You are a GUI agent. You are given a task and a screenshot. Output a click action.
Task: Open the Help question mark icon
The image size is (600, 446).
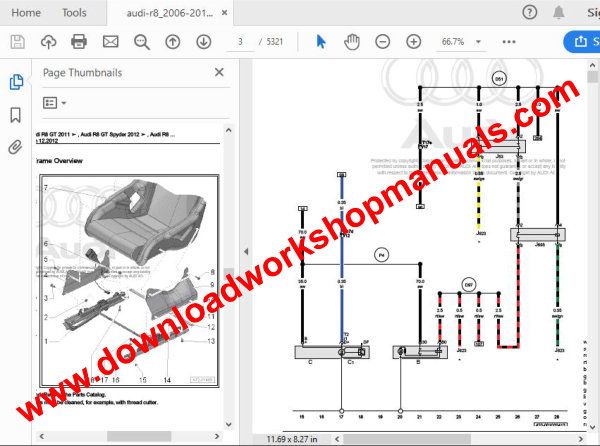[x=530, y=12]
